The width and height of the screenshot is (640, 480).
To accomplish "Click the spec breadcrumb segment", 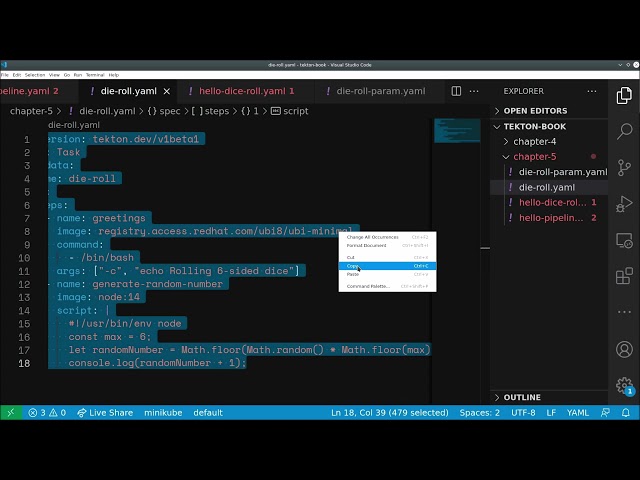I will (x=164, y=111).
